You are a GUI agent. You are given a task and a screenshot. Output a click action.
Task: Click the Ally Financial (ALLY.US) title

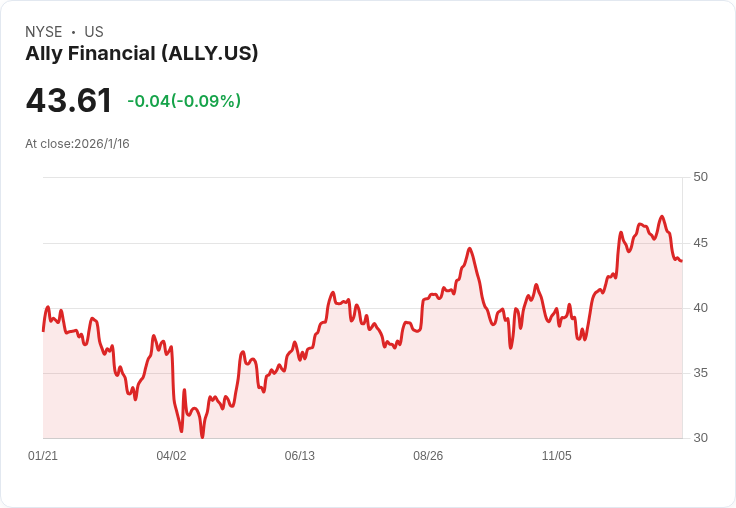(x=142, y=53)
